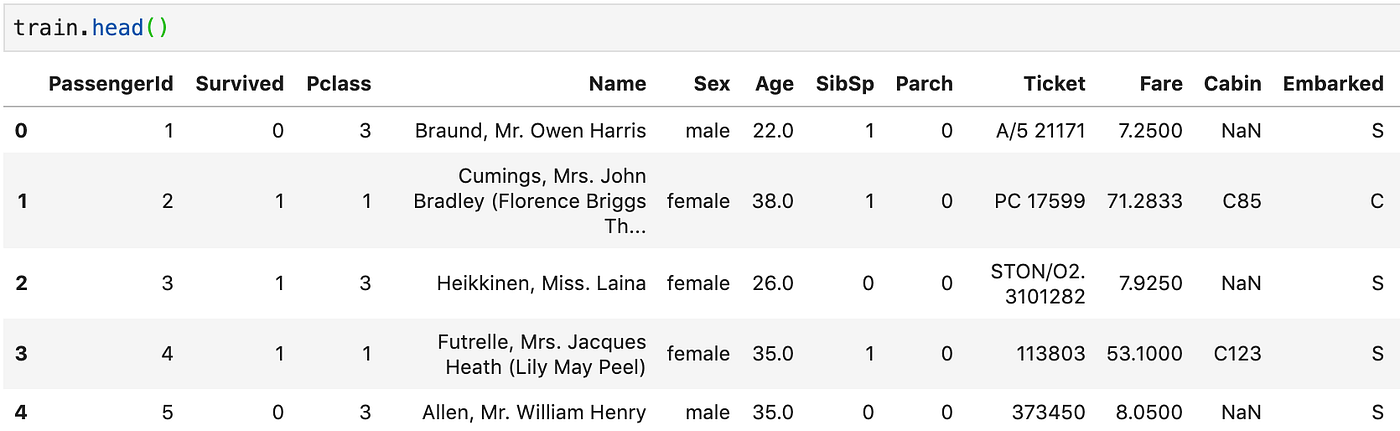This screenshot has width=1400, height=431.
Task: Select the ticket cell PC 17599
Action: tap(1040, 201)
